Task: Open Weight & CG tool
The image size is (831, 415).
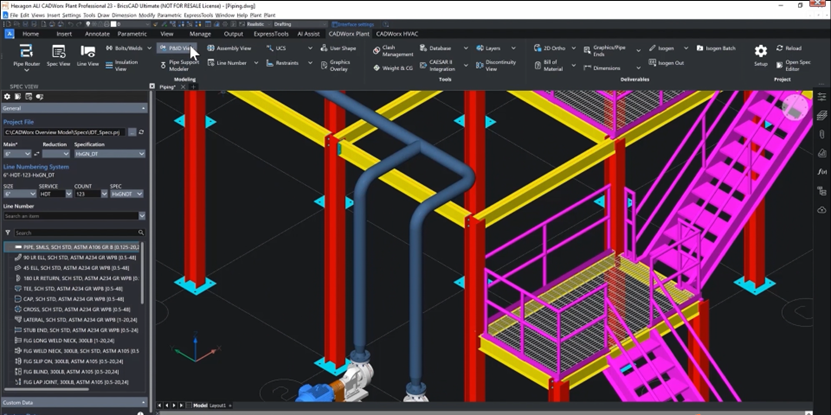Action: click(393, 68)
